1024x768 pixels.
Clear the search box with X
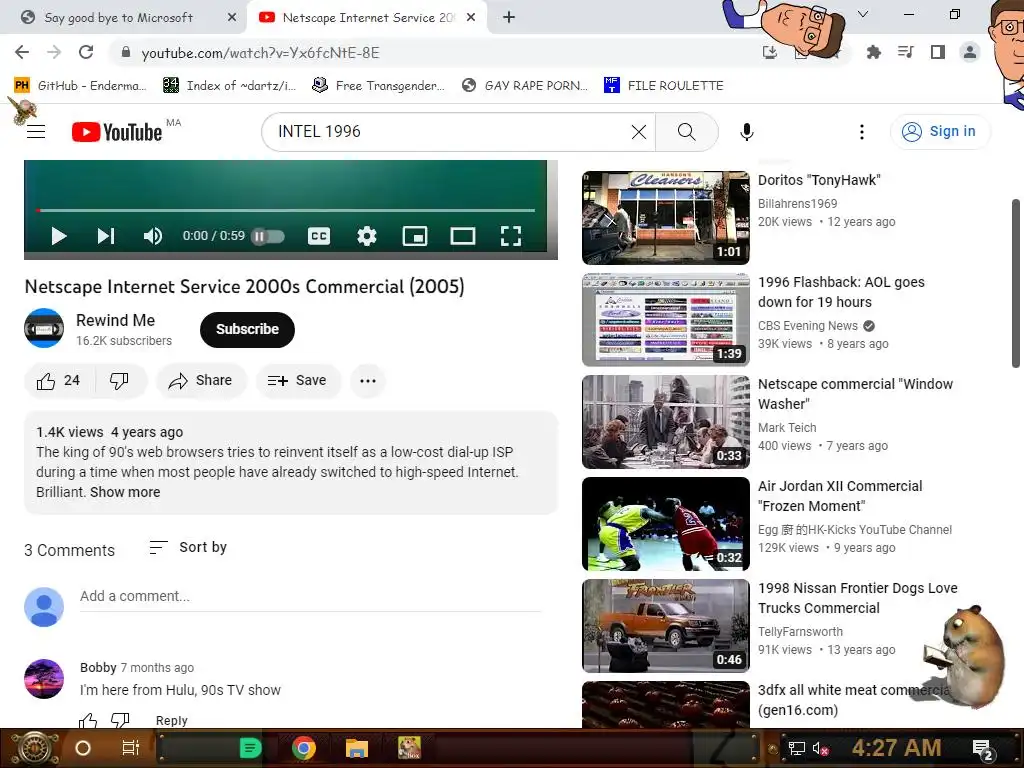639,132
